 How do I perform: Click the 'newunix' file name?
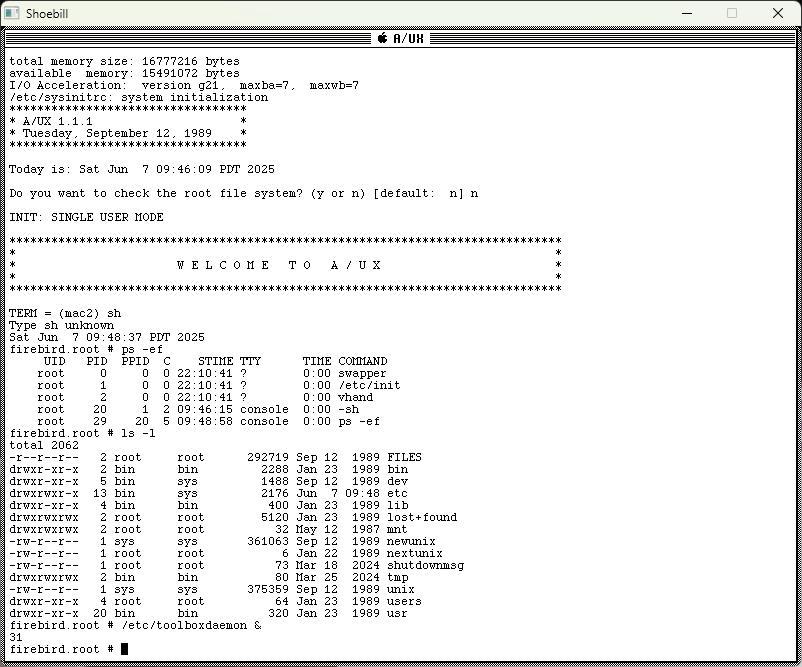[412, 542]
